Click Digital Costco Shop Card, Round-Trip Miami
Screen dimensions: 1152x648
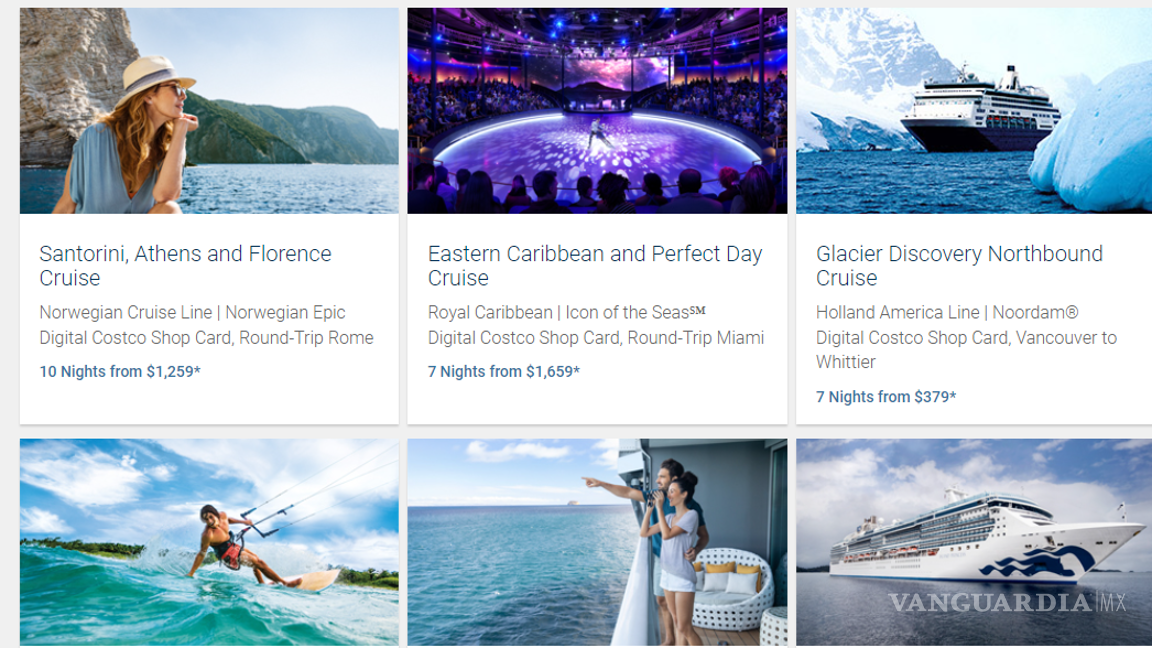[596, 338]
